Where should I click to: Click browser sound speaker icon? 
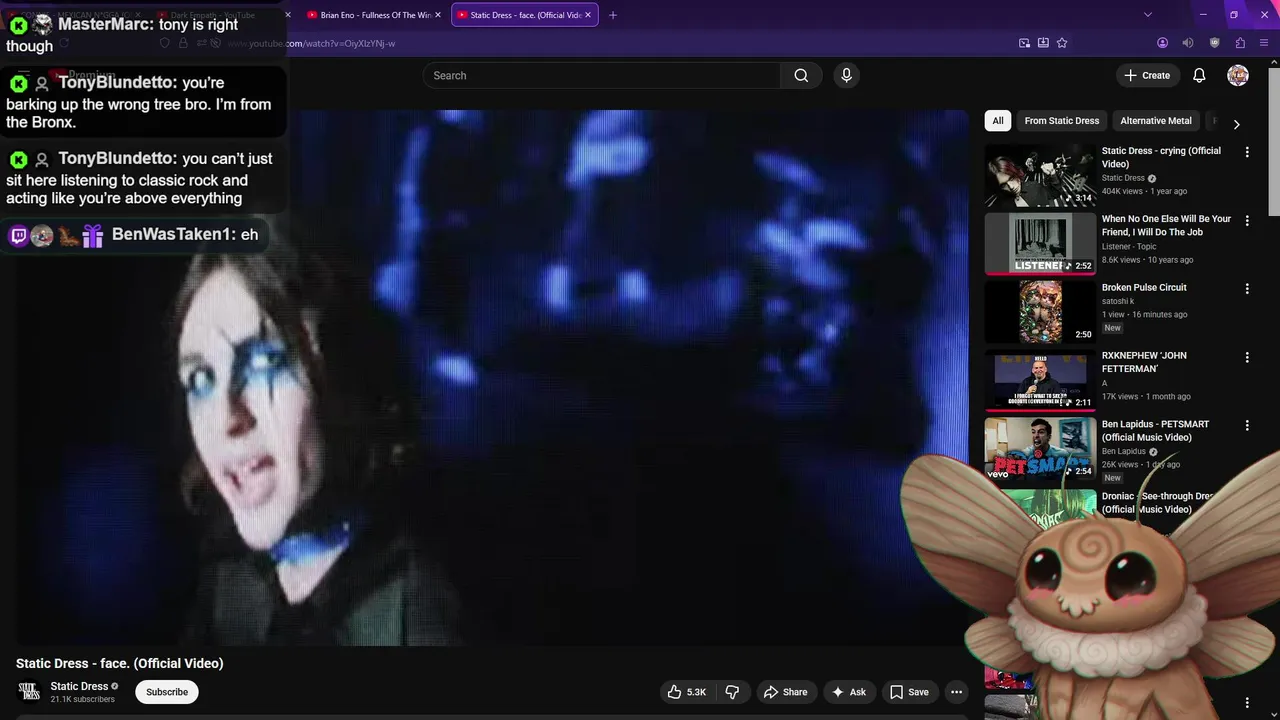tap(1188, 43)
